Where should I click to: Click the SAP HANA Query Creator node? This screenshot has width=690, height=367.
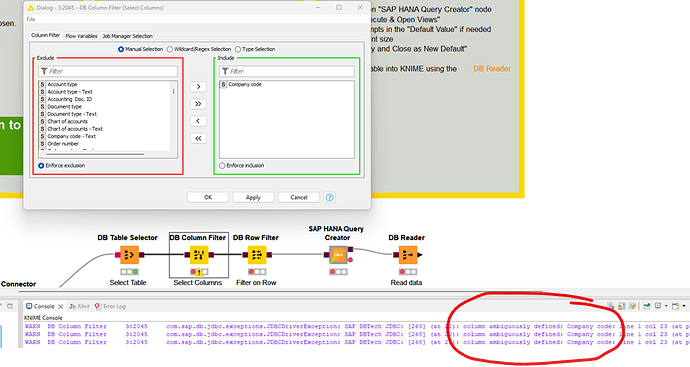338,255
